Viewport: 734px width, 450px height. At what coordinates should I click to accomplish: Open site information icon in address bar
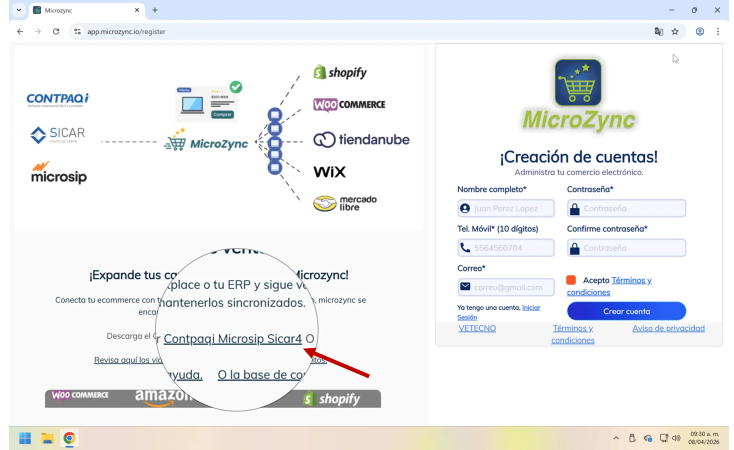78,31
